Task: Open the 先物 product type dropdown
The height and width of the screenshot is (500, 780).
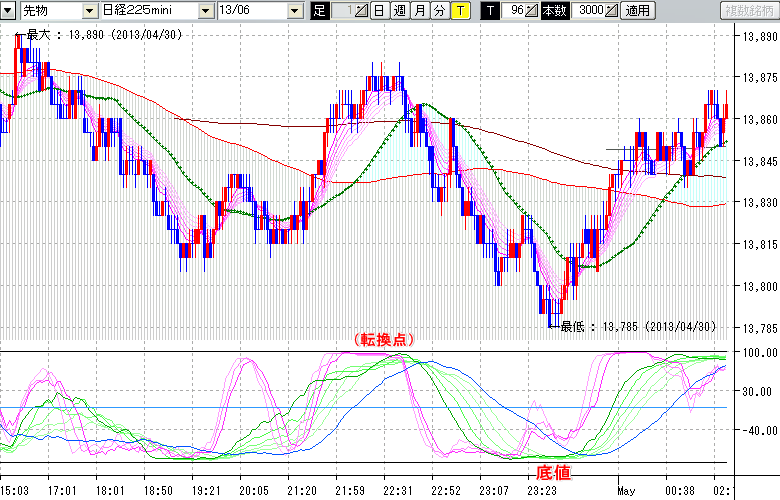Action: click(x=87, y=11)
